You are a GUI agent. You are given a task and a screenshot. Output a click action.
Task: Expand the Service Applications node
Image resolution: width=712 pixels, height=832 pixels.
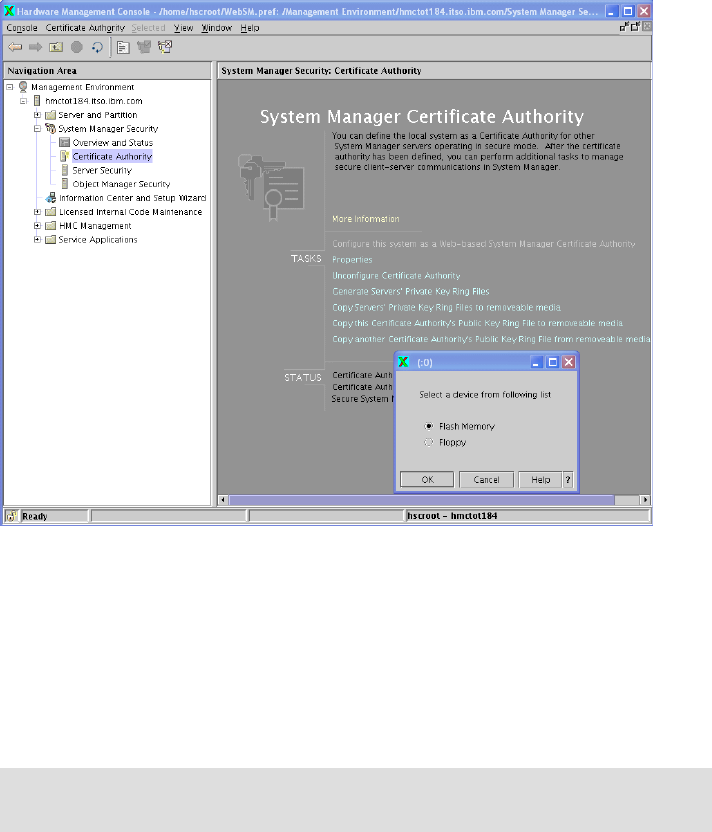point(37,239)
